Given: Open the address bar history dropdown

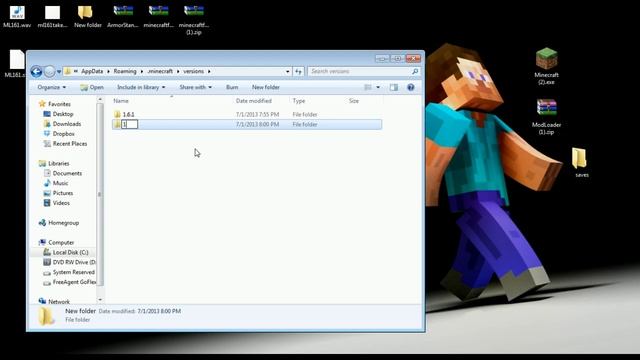Looking at the screenshot, I should pyautogui.click(x=288, y=71).
